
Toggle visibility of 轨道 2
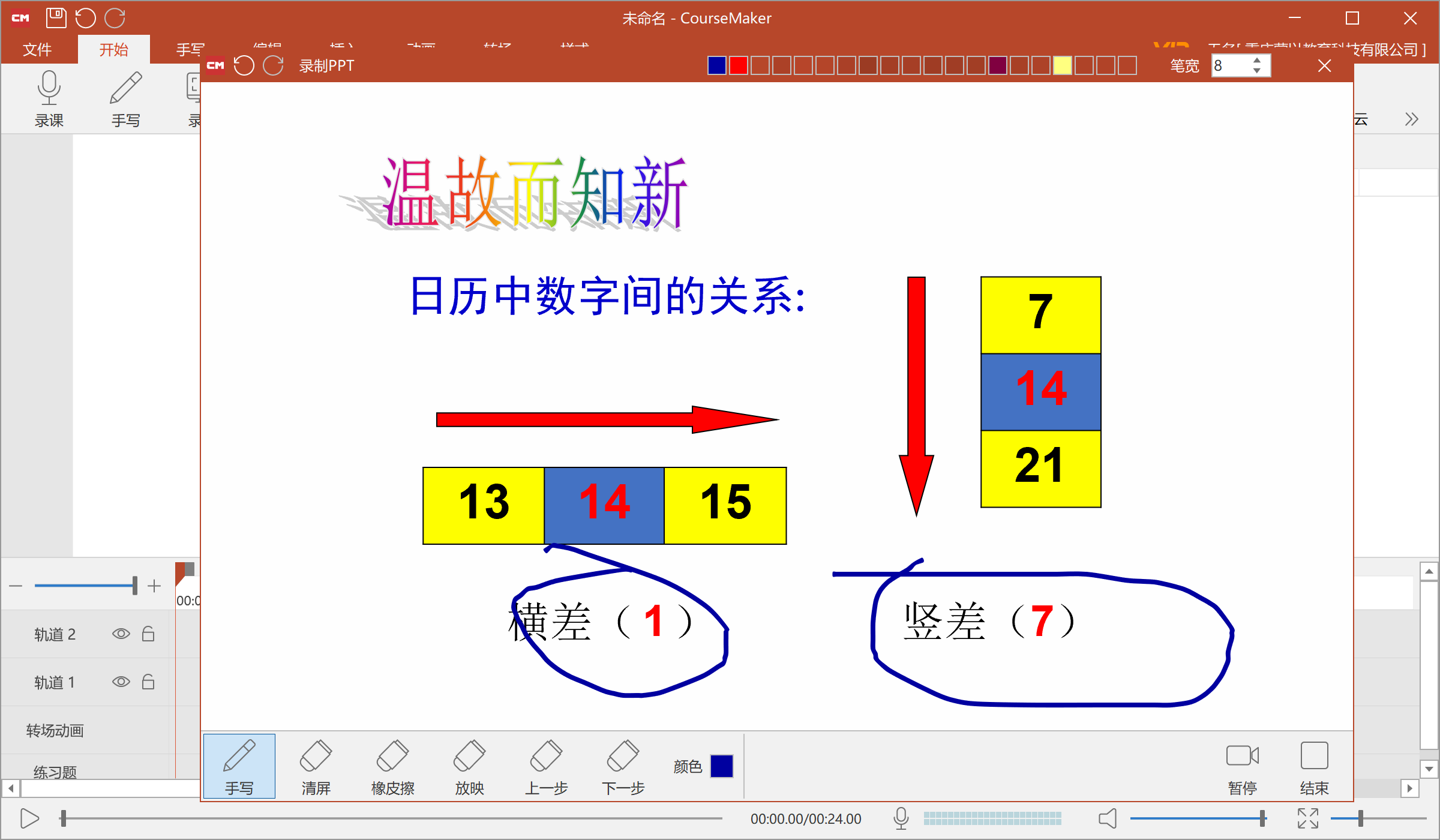(x=121, y=634)
